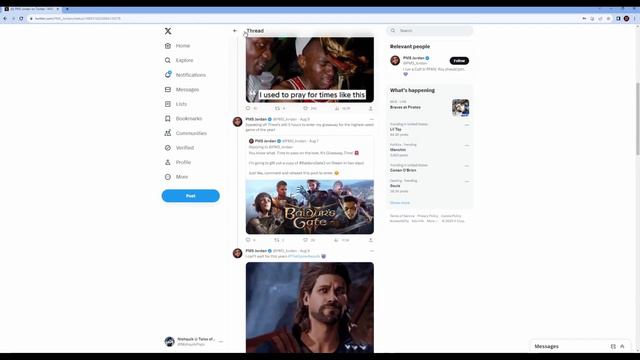Click browser reload button
Screen dimensions: 640x360
[x=21, y=18]
